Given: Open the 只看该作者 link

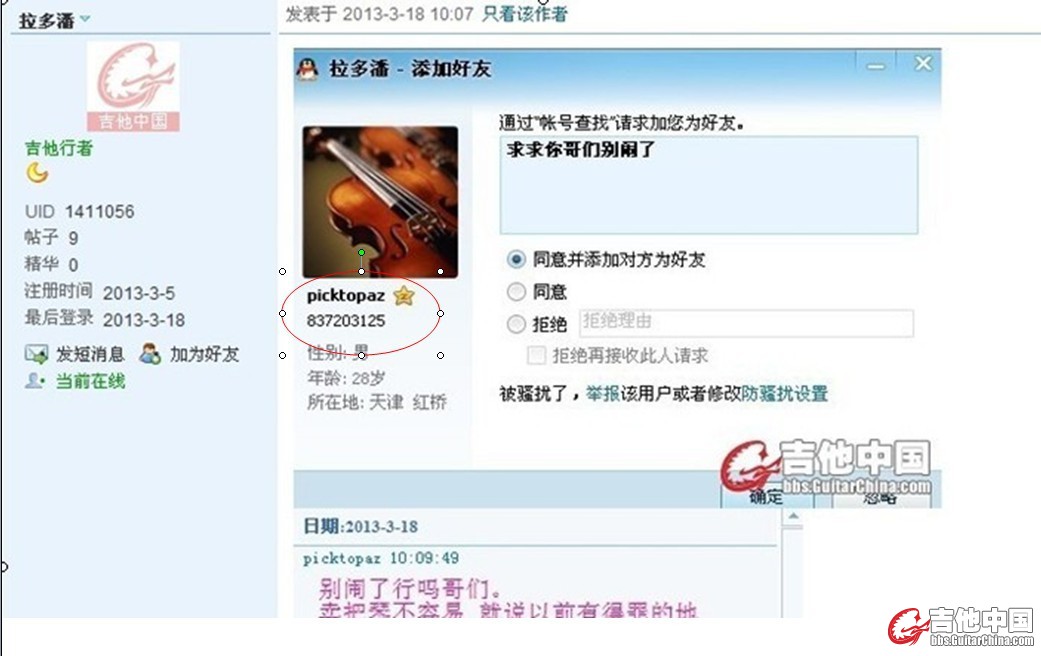Looking at the screenshot, I should coord(524,13).
